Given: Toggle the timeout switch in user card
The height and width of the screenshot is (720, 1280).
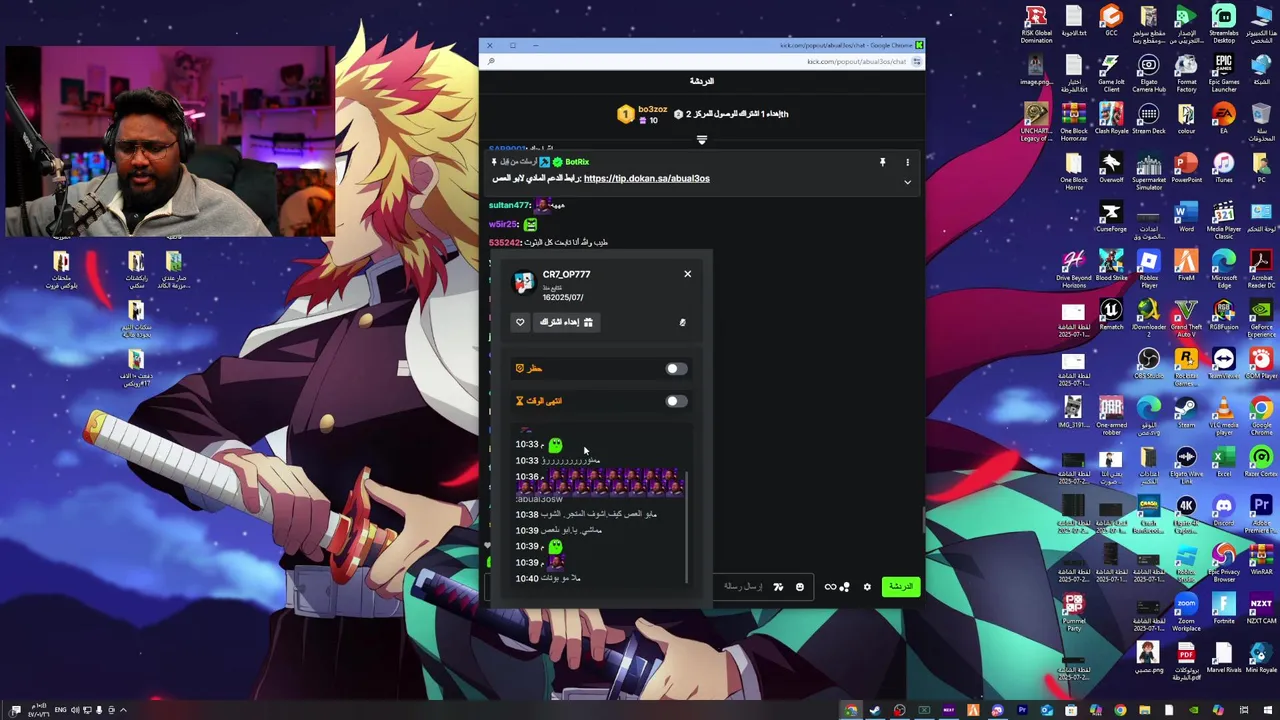Looking at the screenshot, I should click(x=676, y=401).
